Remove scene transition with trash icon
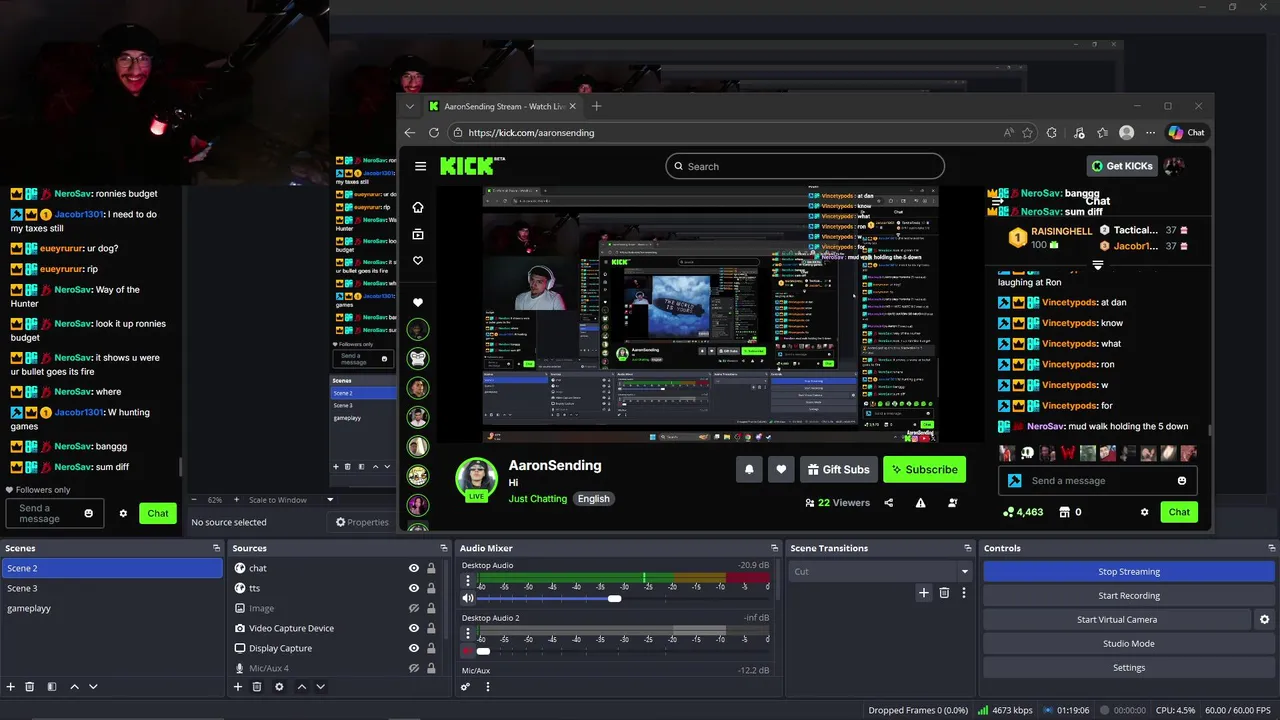 pyautogui.click(x=944, y=593)
